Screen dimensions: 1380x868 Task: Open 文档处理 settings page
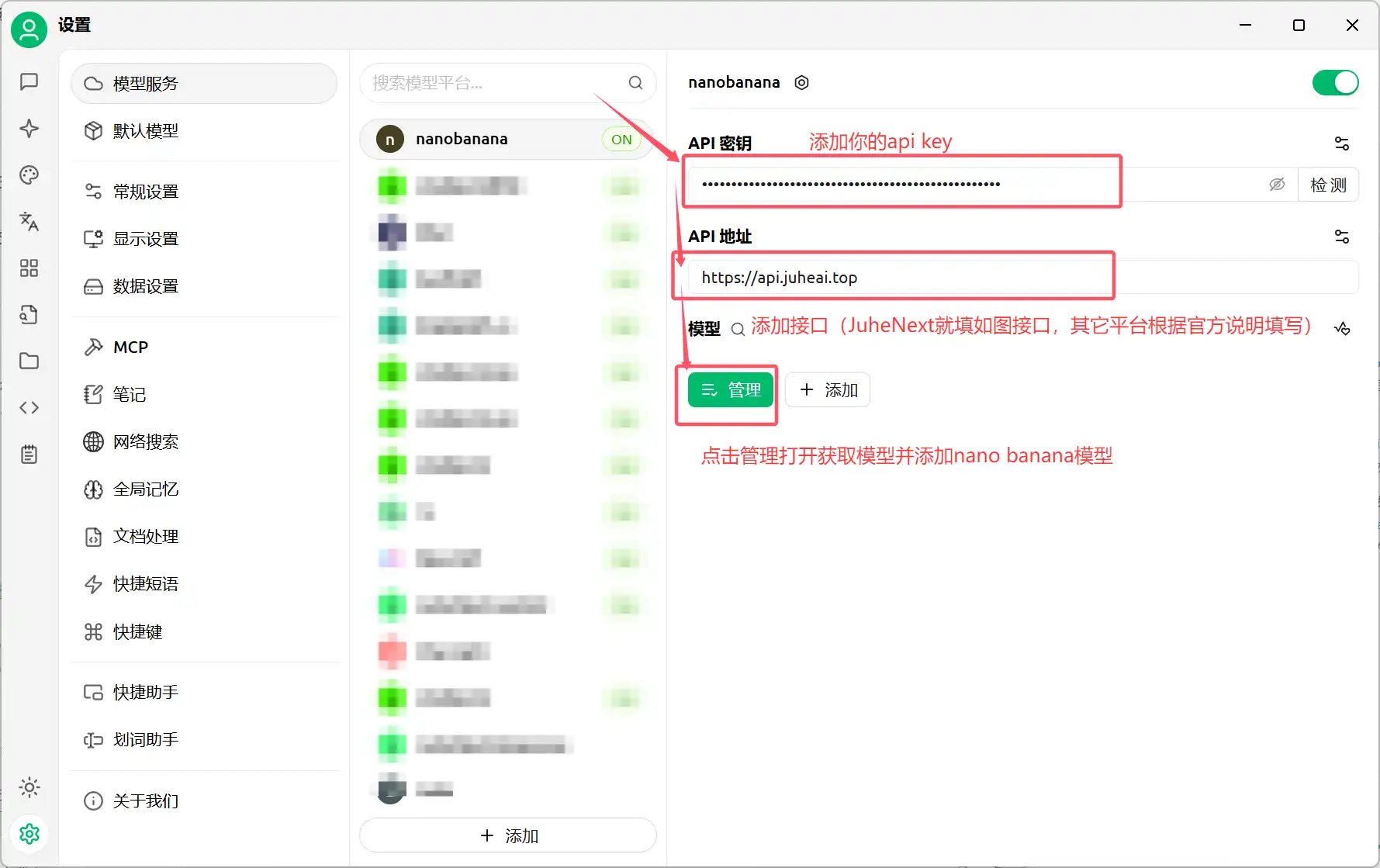[x=204, y=536]
